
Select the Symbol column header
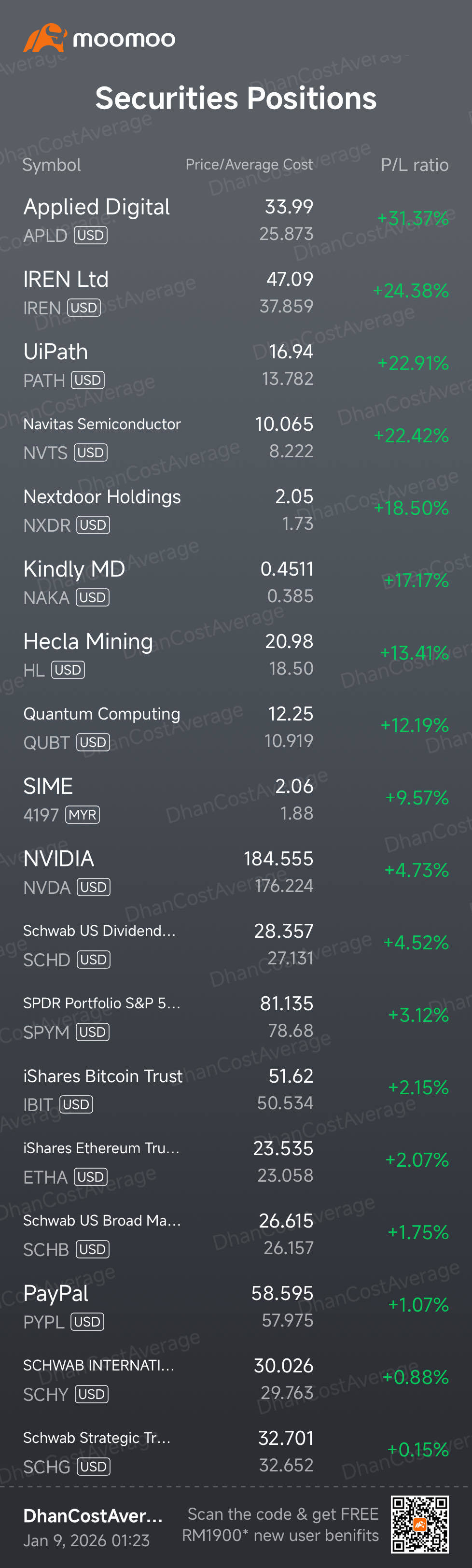point(52,165)
